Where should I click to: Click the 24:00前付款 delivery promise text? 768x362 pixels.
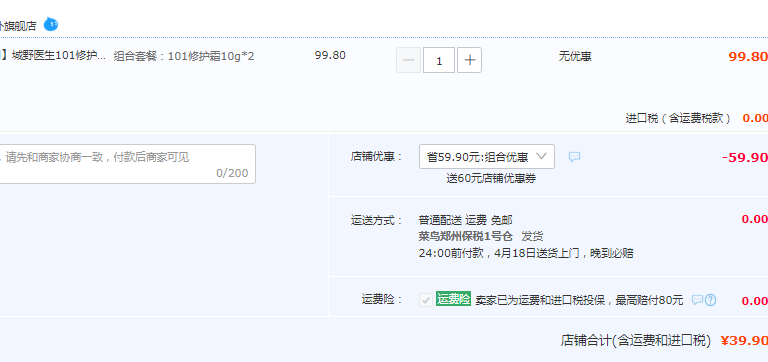coord(526,253)
